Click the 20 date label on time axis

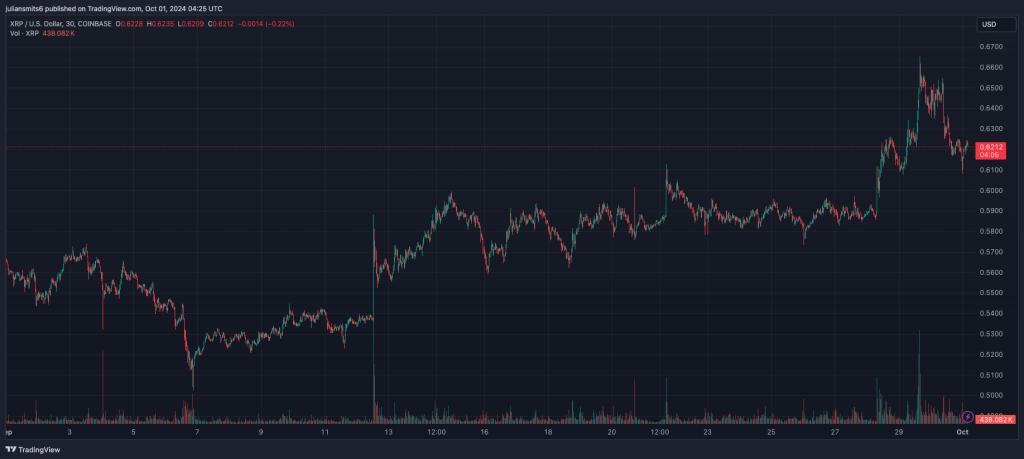coord(612,432)
